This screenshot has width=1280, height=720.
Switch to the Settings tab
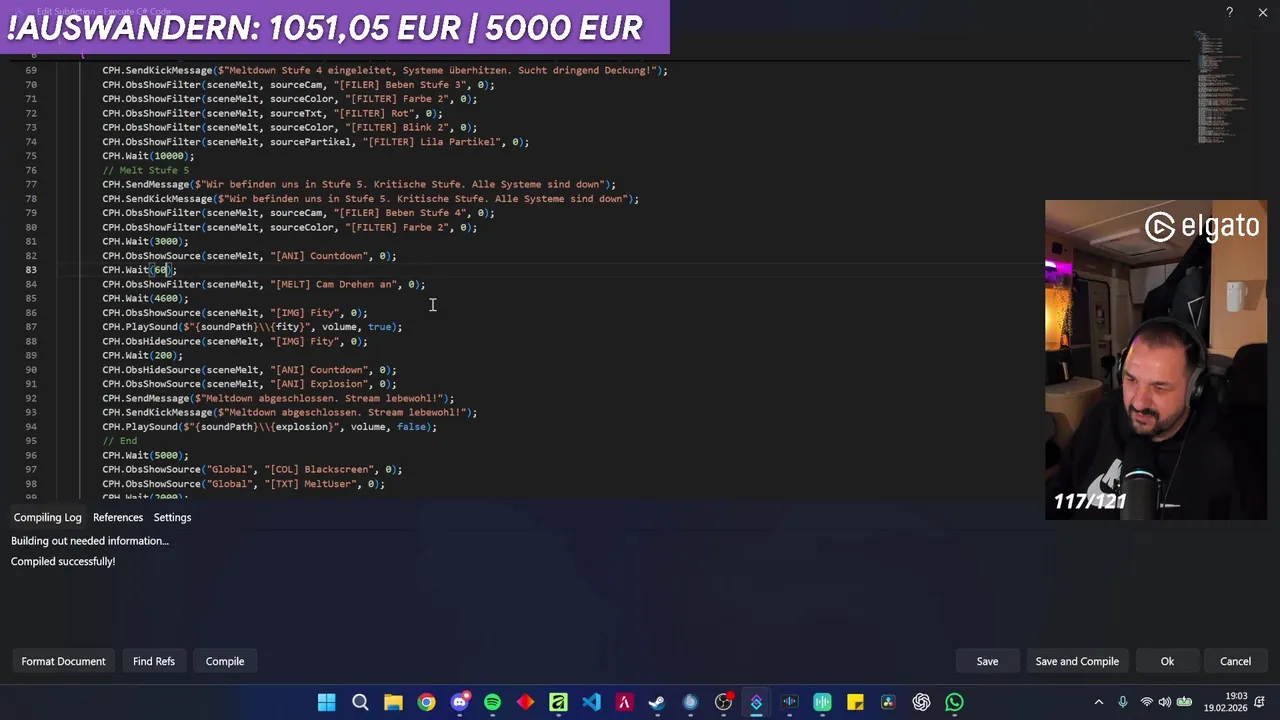(172, 517)
